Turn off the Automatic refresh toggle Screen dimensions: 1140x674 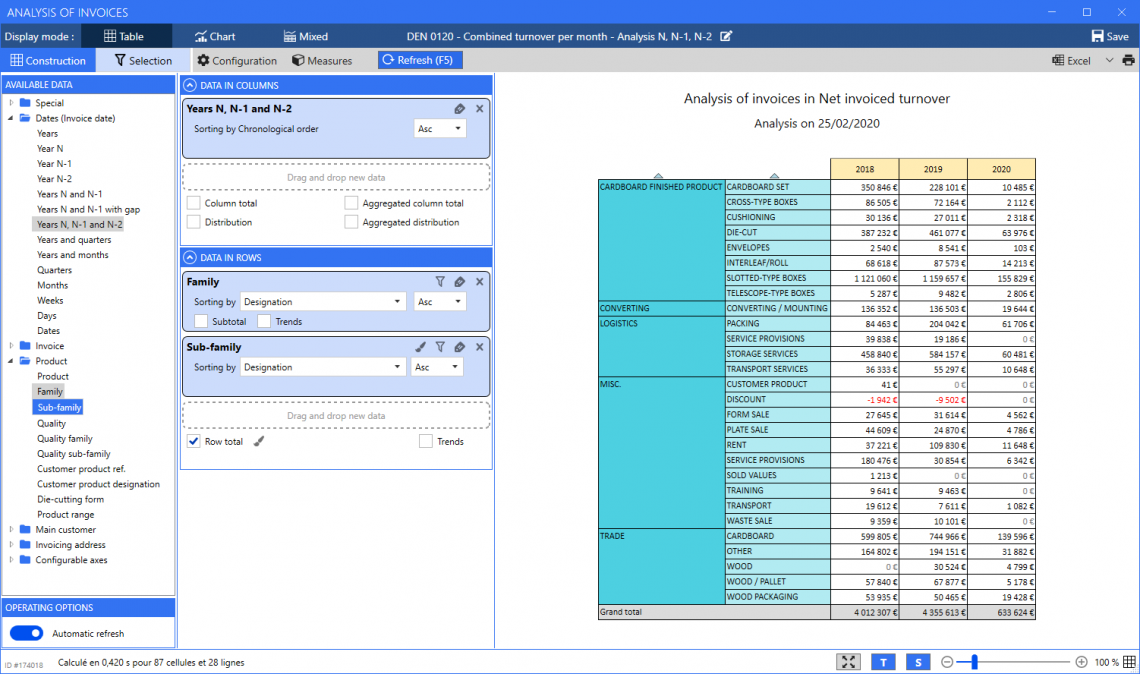(x=26, y=633)
